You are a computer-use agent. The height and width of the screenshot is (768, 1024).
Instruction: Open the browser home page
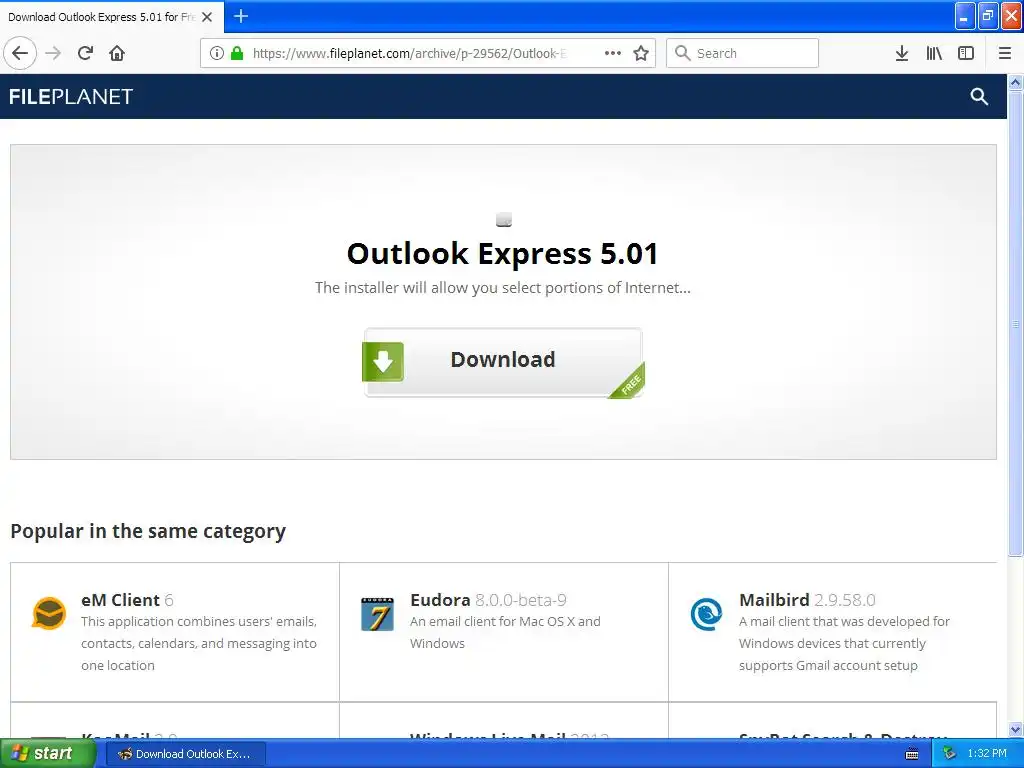[x=117, y=54]
